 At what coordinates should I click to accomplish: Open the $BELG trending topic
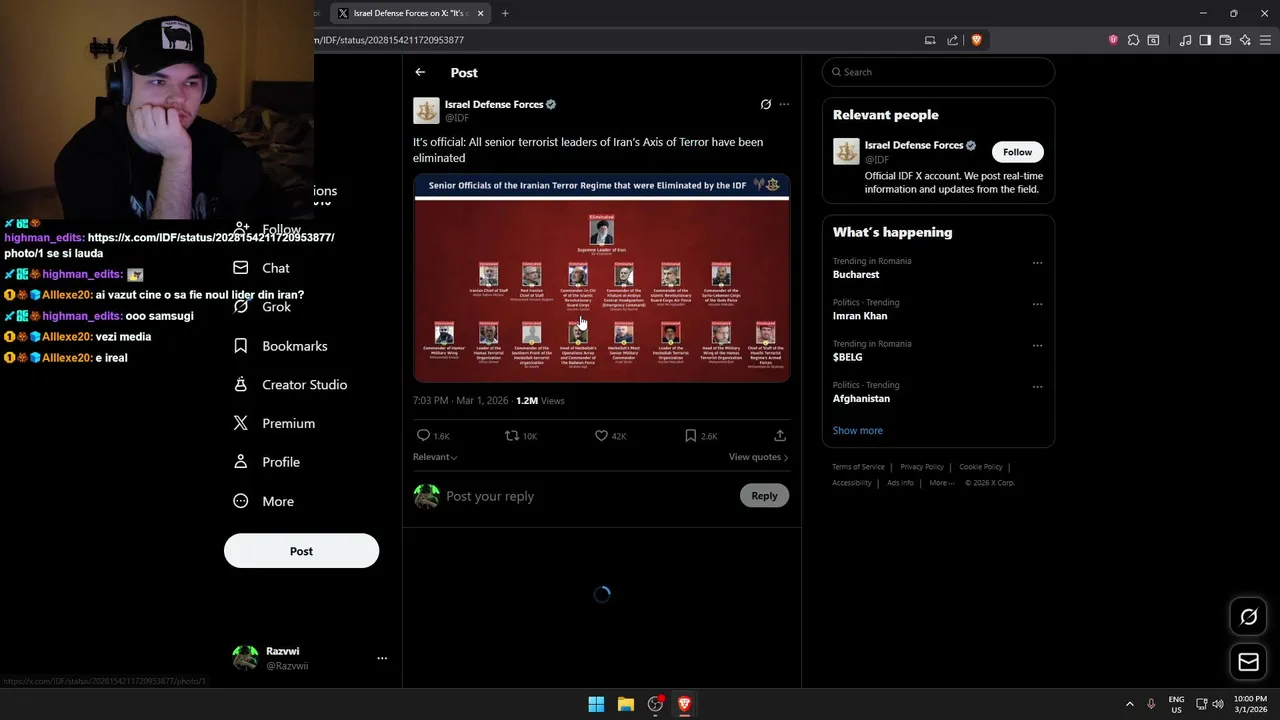point(848,357)
